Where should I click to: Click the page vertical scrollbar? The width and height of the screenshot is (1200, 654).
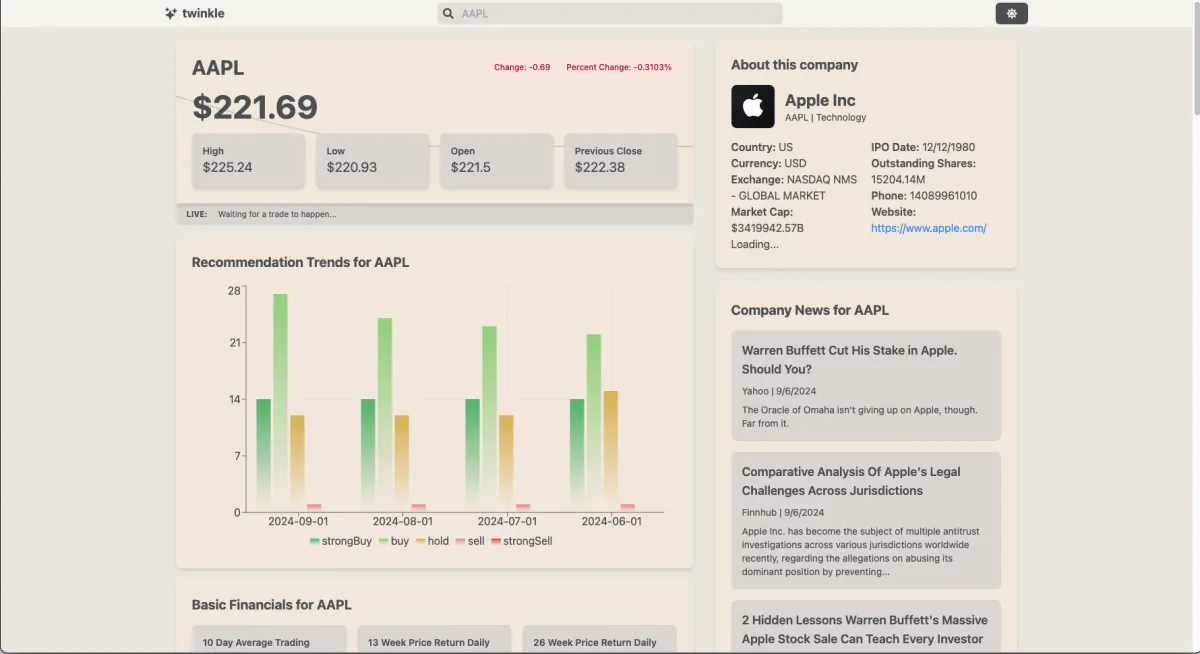1195,60
